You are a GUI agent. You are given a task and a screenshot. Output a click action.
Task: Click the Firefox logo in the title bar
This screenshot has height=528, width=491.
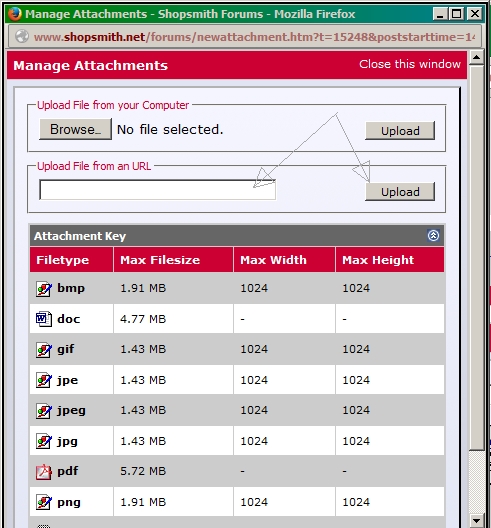click(x=15, y=14)
